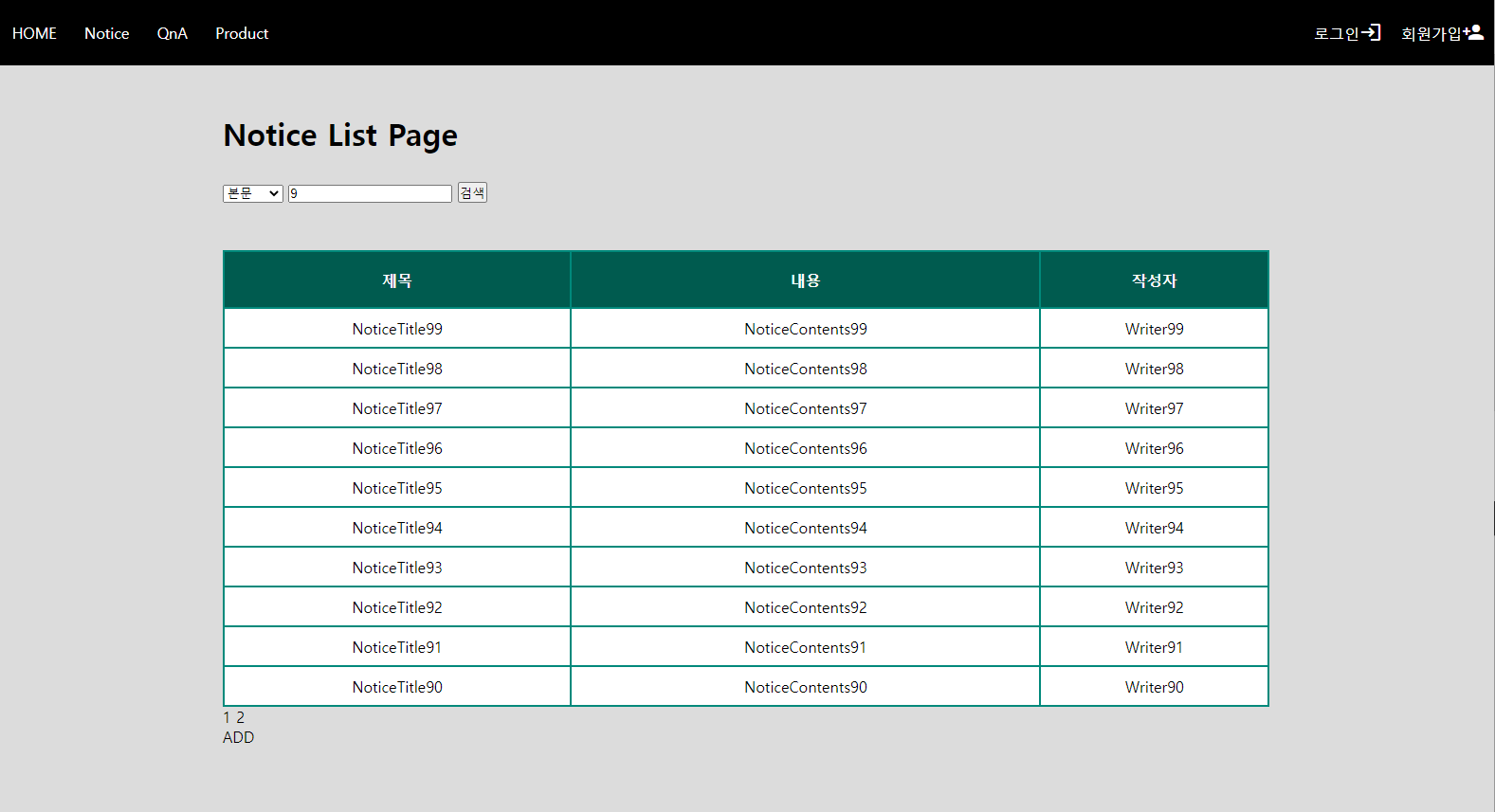This screenshot has height=812, width=1495.
Task: Select the NoticeContents99 cell
Action: pos(805,329)
